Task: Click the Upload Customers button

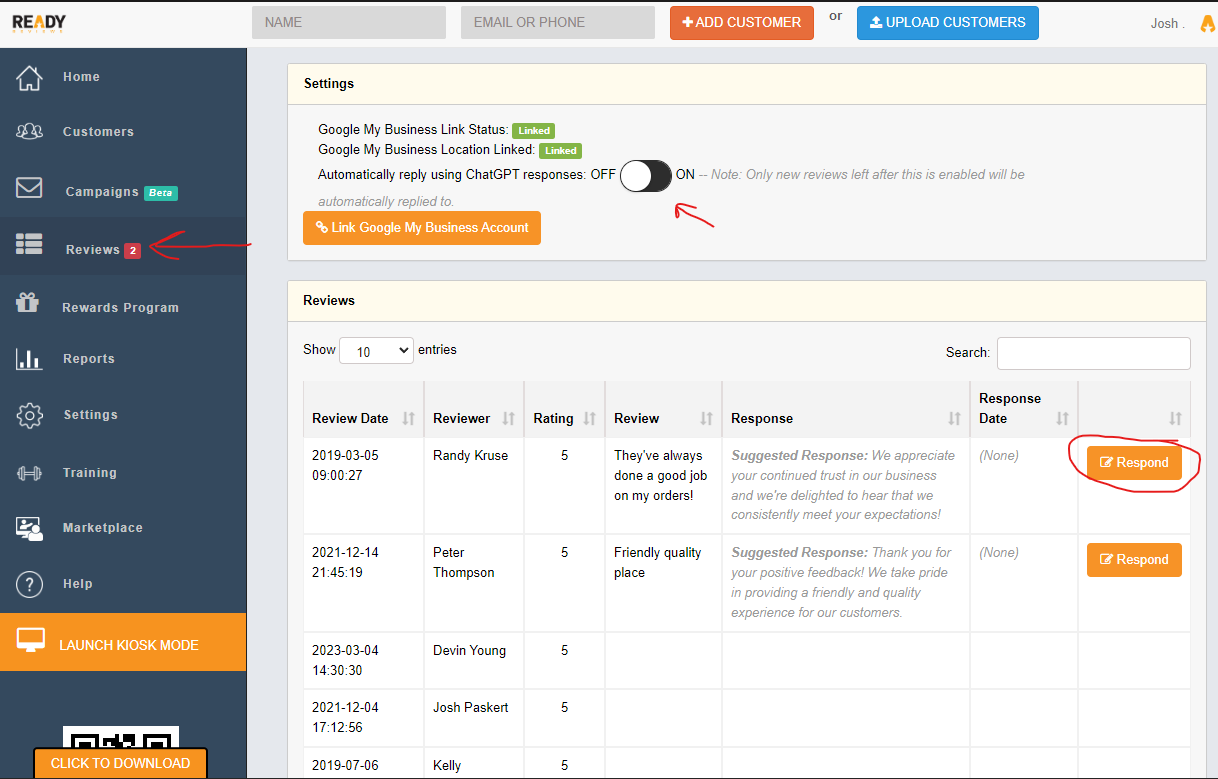Action: tap(947, 22)
